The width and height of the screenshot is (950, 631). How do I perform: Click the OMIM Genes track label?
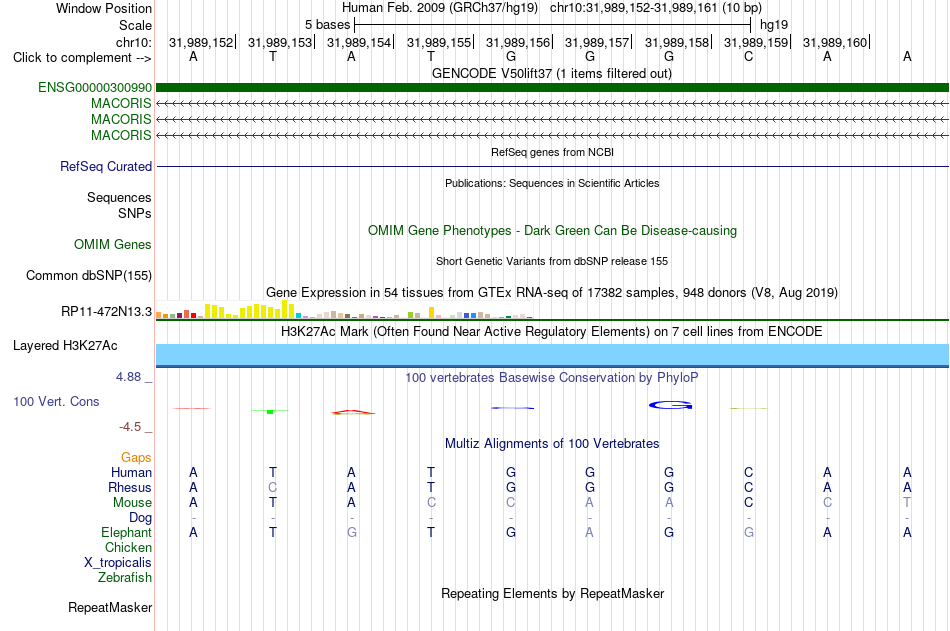tap(113, 244)
